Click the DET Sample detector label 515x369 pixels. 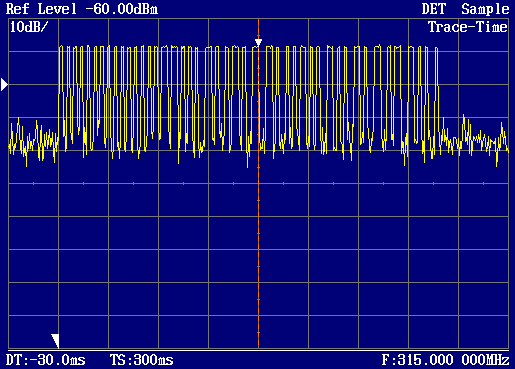pos(465,9)
